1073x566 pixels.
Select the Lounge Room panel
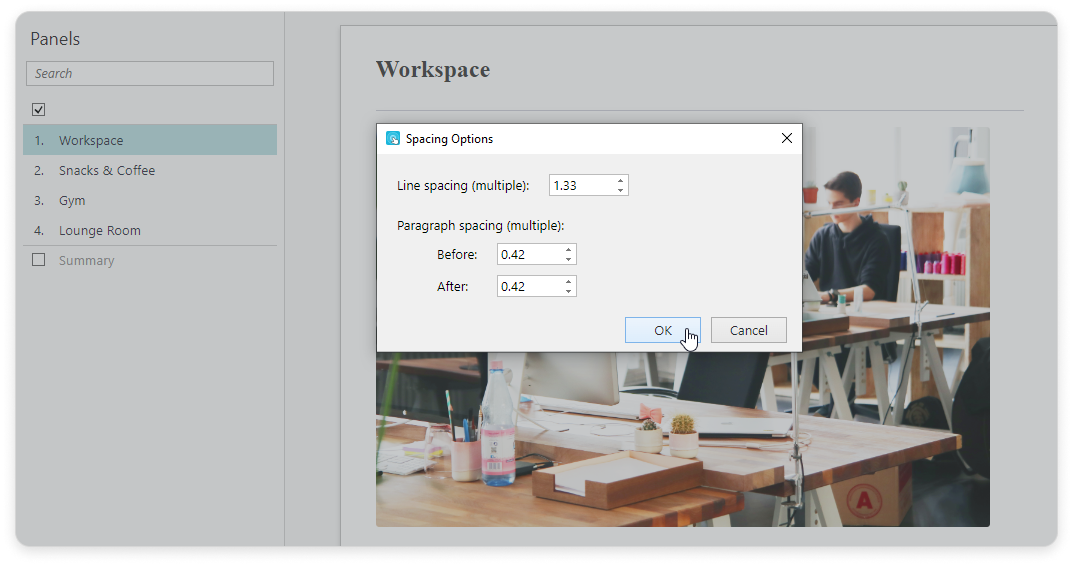pyautogui.click(x=100, y=230)
